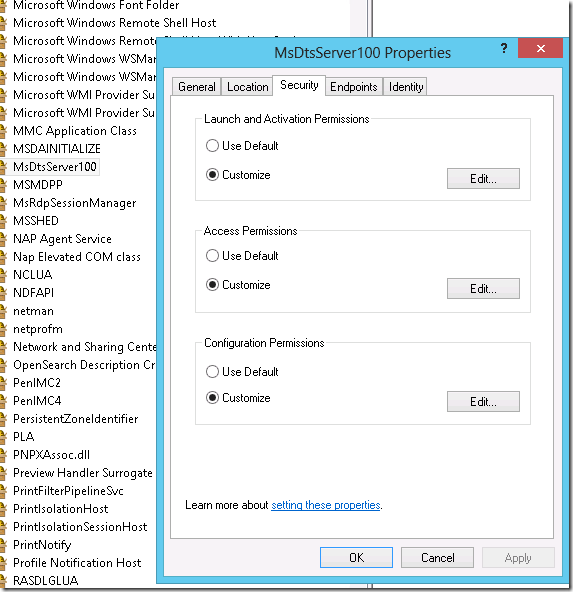Select the PrintIsolationSessionHost entry
This screenshot has height=592, width=573.
(x=80, y=527)
